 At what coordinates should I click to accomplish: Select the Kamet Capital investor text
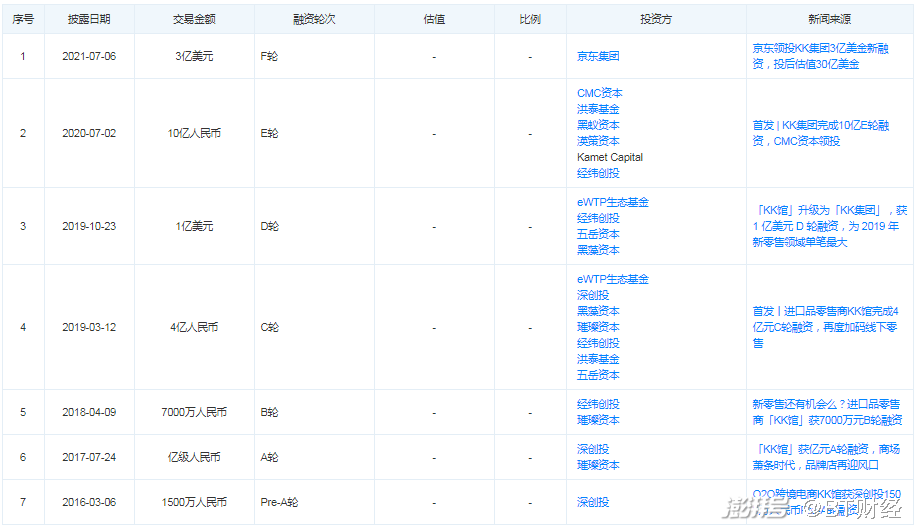coord(609,157)
